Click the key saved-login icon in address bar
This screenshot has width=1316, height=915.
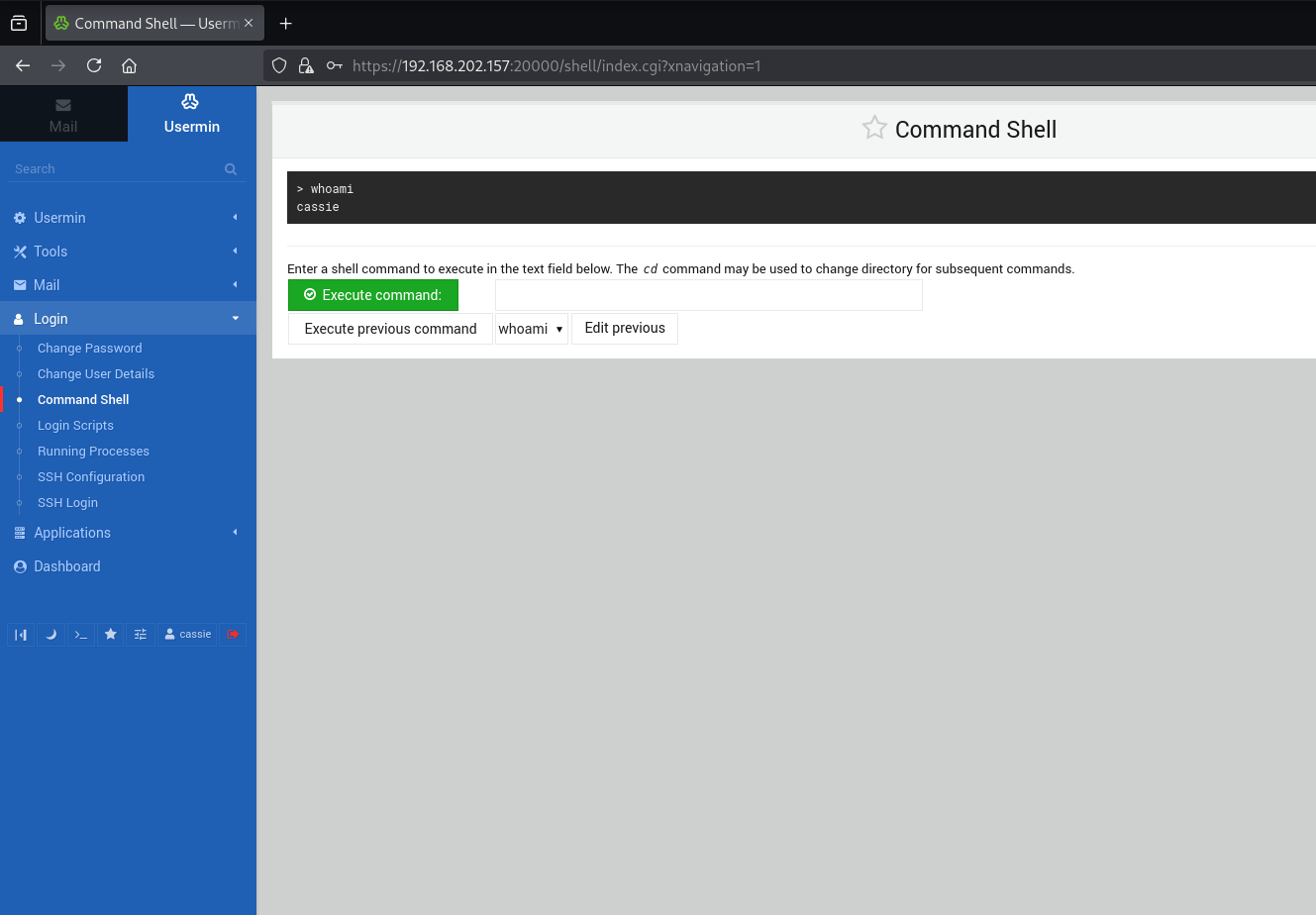click(335, 66)
